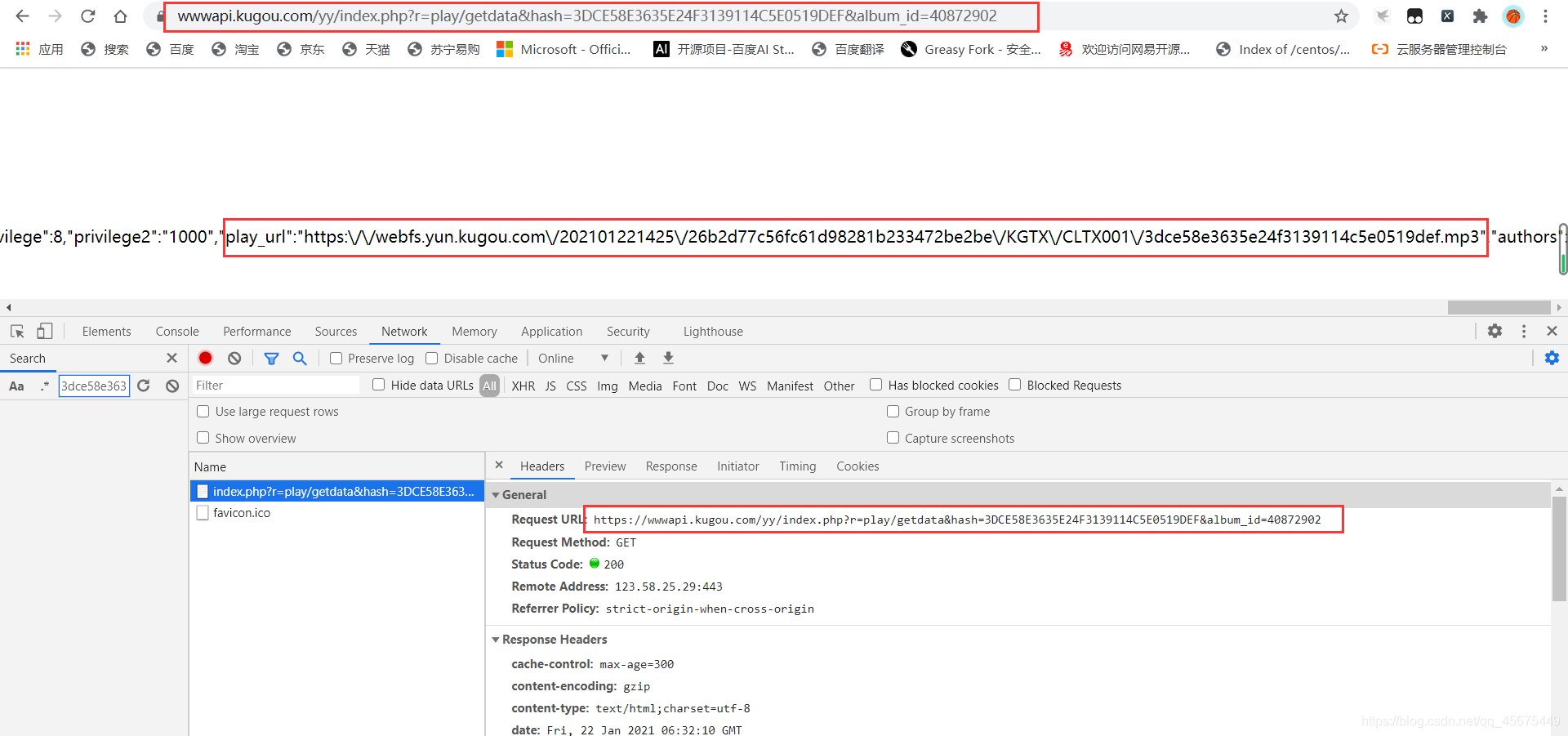Collapse the Response Headers section
This screenshot has height=736, width=1568.
pyautogui.click(x=497, y=640)
